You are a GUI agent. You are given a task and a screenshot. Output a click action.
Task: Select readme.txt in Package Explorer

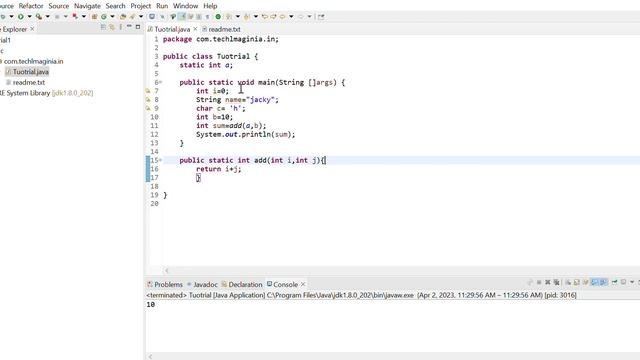pos(29,82)
